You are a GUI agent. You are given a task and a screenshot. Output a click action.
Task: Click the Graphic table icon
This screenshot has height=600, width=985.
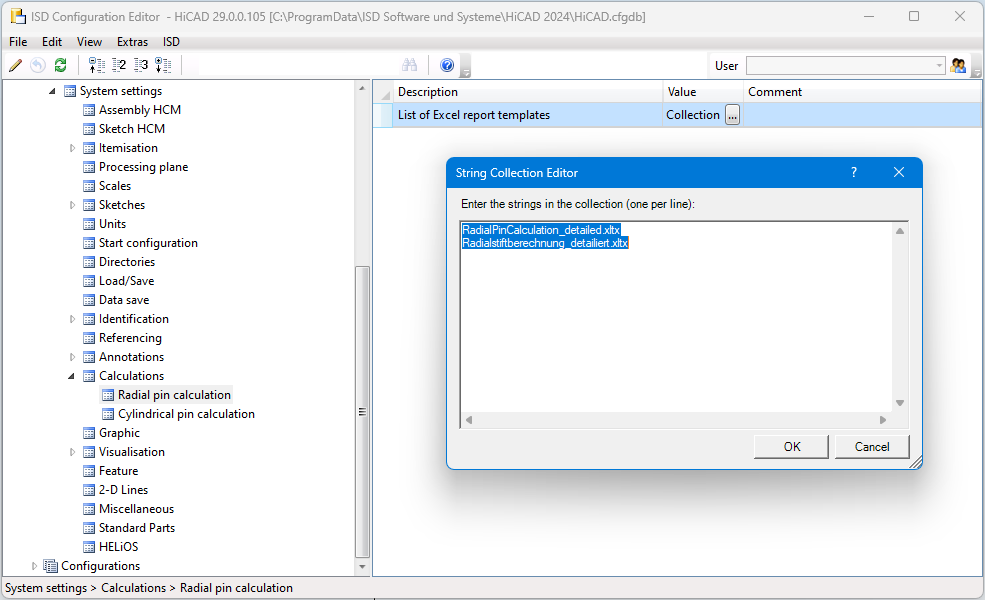[x=89, y=434]
